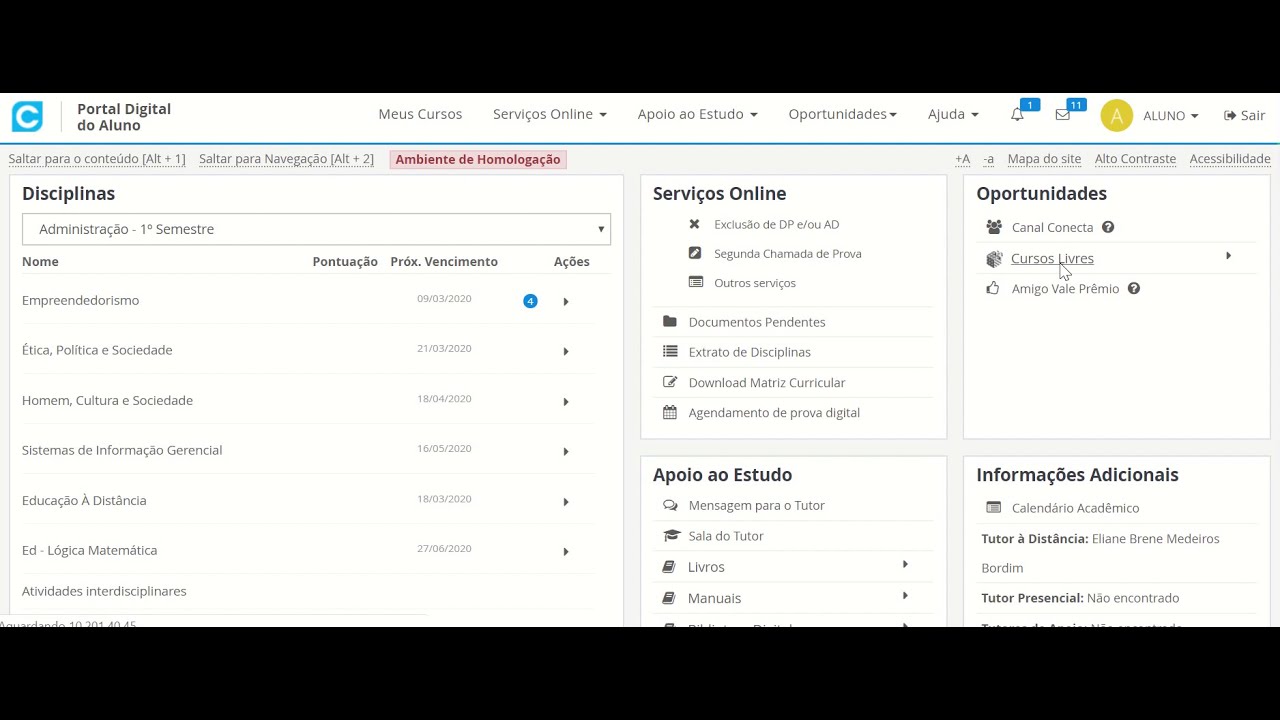This screenshot has width=1280, height=720.
Task: Open Ética, Política e Sociedade discipline
Action: click(x=97, y=350)
